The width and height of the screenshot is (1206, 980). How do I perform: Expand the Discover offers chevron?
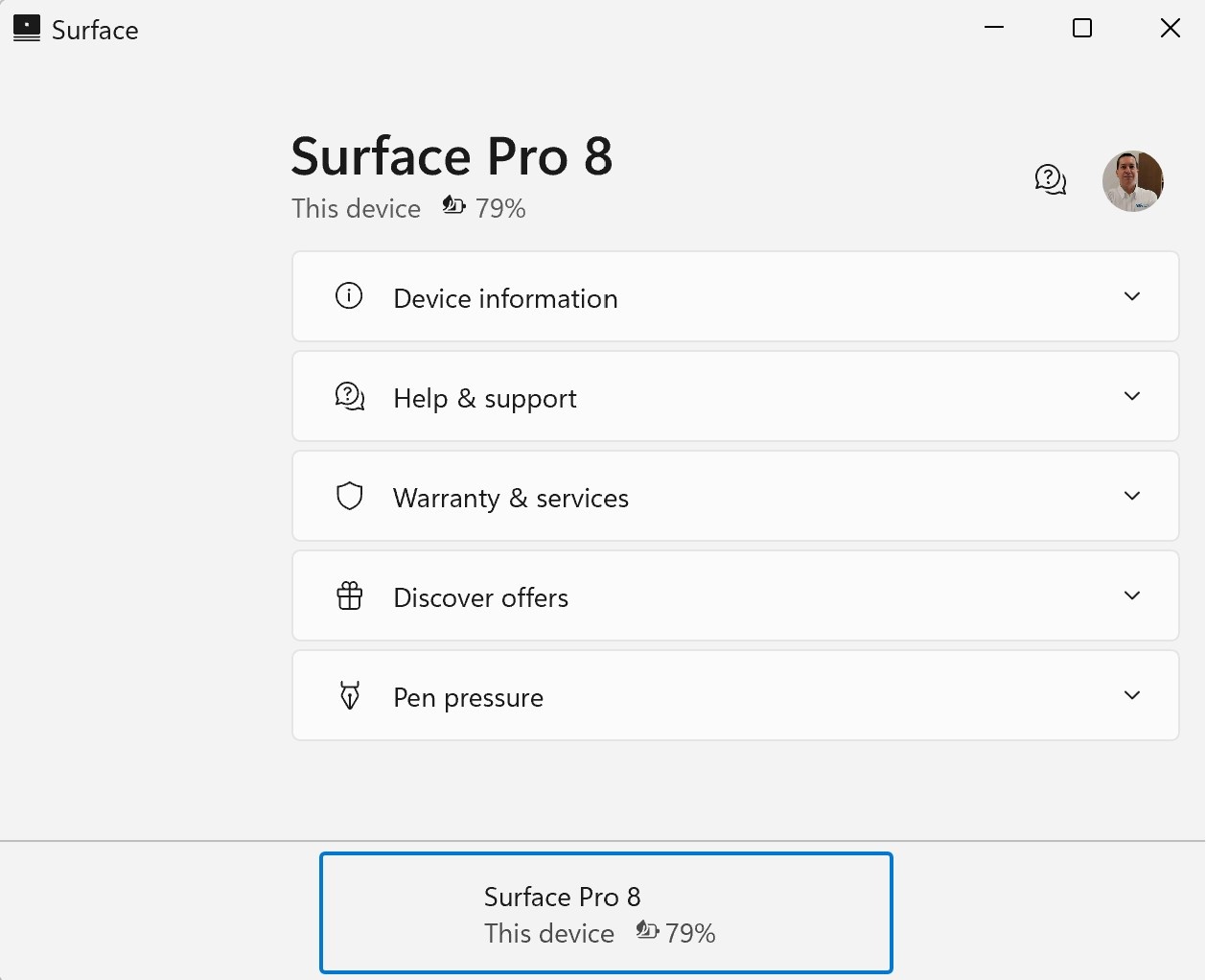pyautogui.click(x=1132, y=595)
